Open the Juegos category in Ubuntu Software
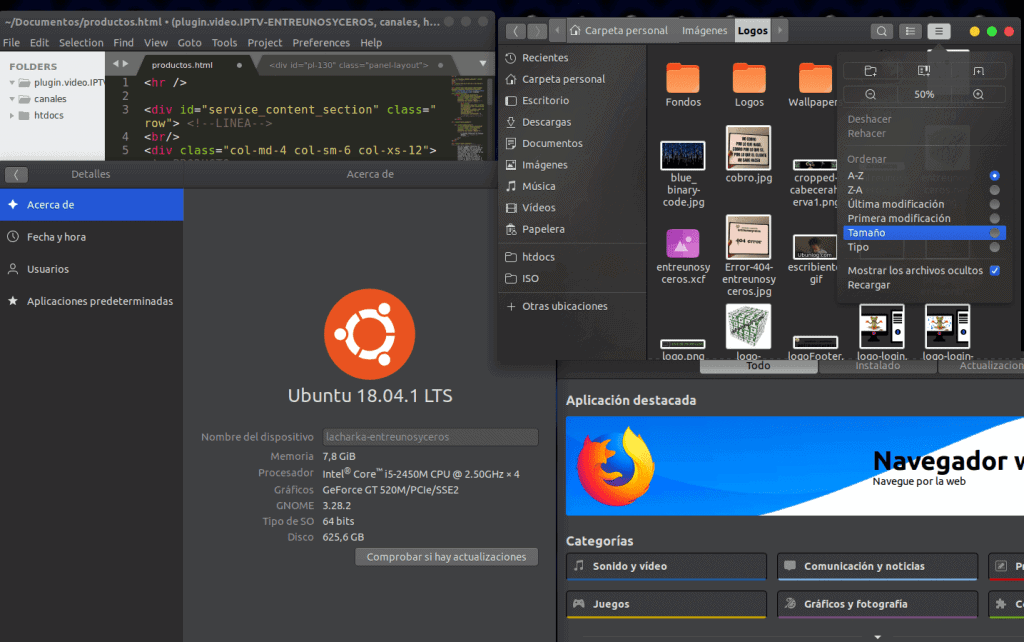The image size is (1024, 642). [x=665, y=604]
